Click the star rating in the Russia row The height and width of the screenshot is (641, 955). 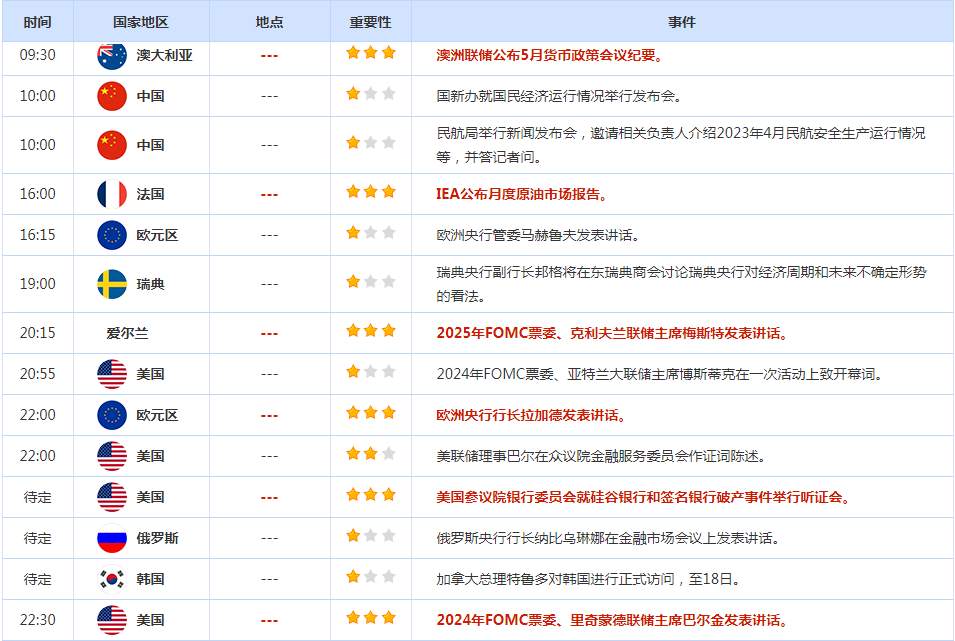pyautogui.click(x=371, y=536)
